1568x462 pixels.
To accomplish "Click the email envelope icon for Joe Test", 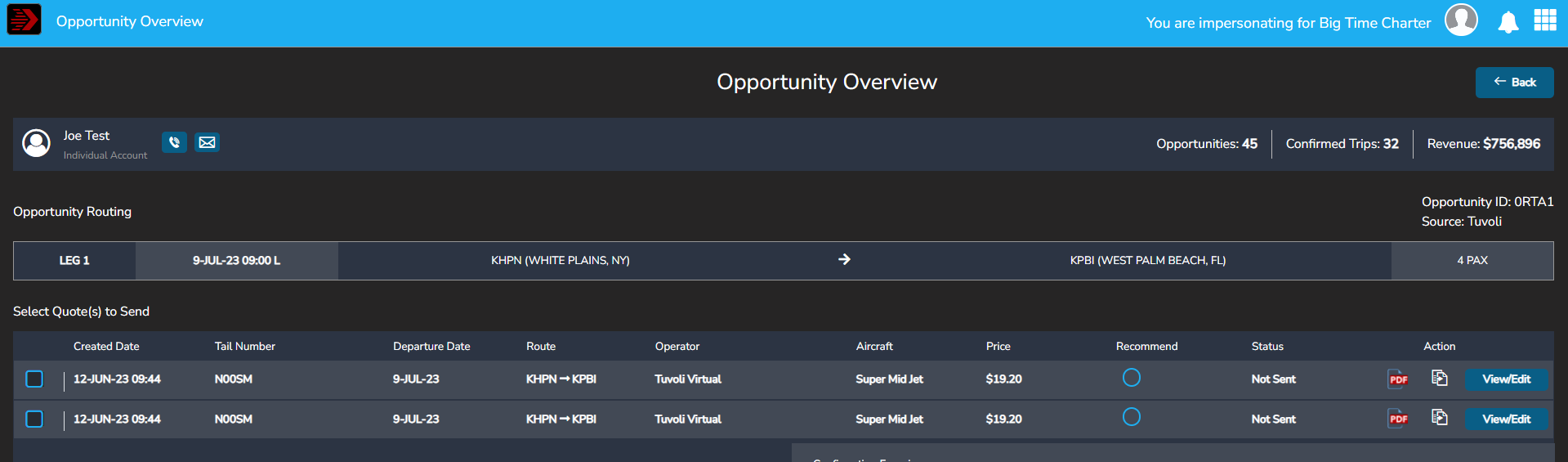I will [208, 142].
